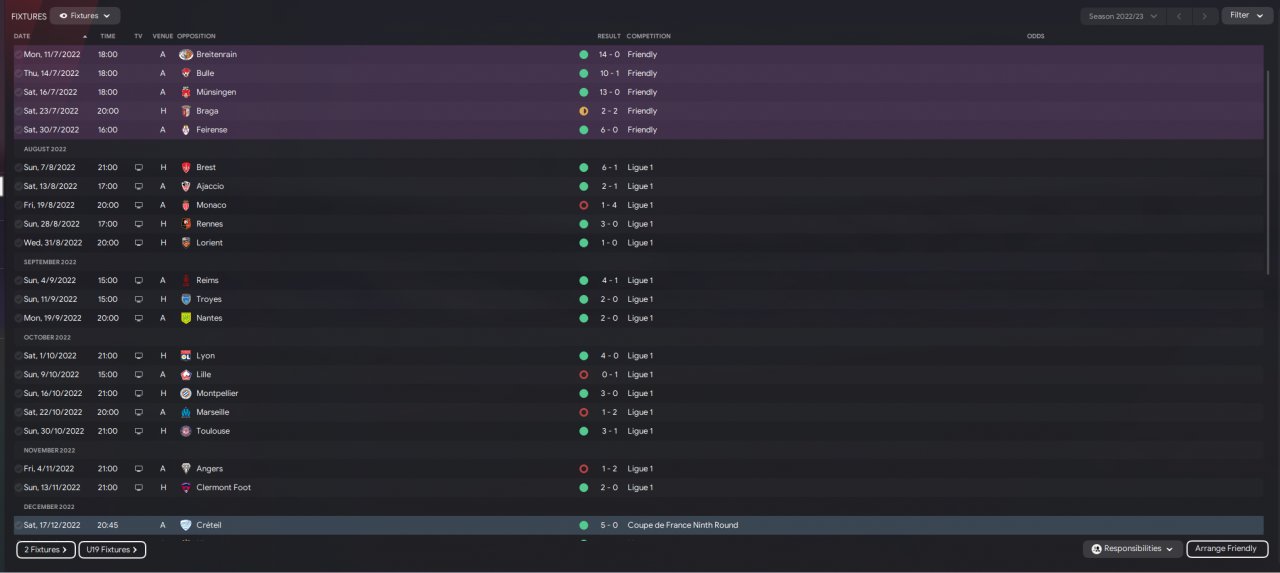Tick the checkbox for Mon 11/7/2022 Breitenrain fixture
The width and height of the screenshot is (1280, 573).
(18, 55)
